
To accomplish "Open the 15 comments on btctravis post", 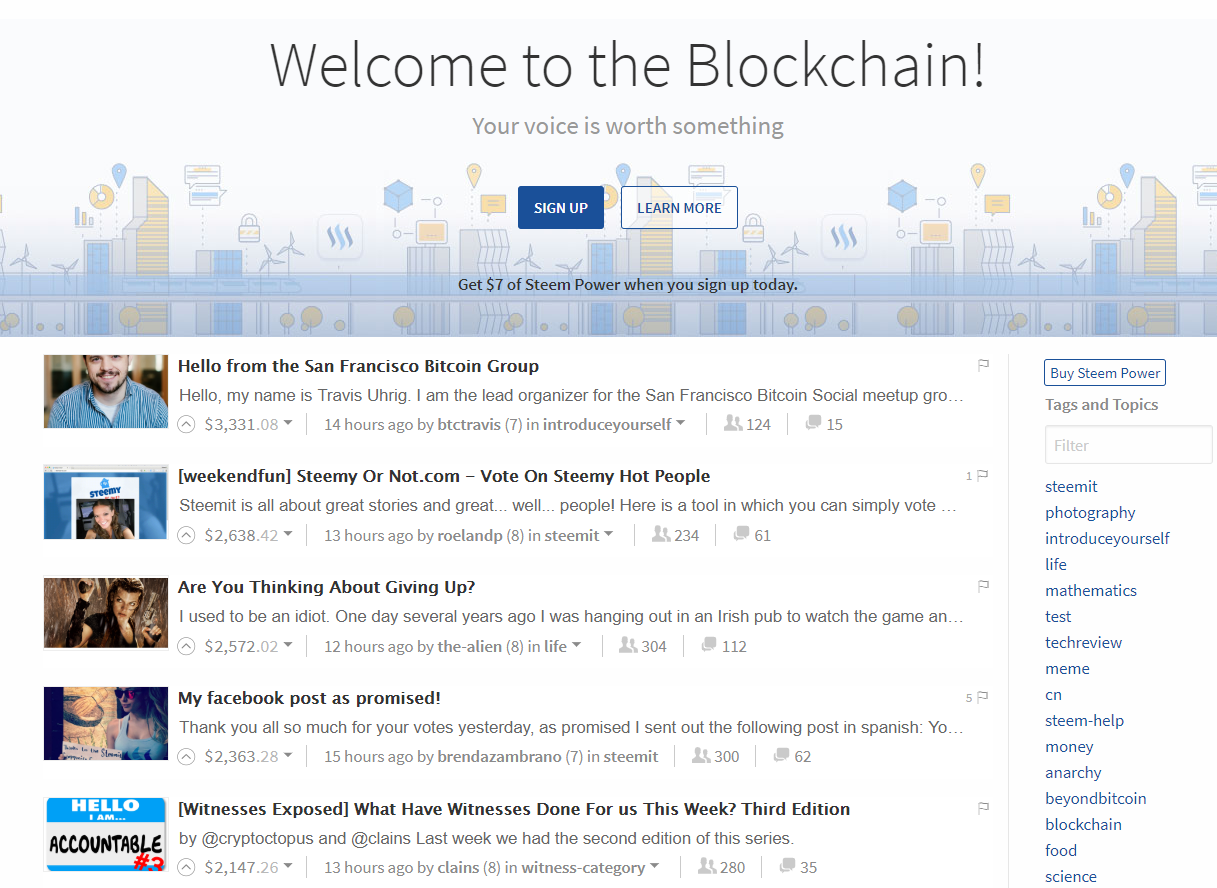I will (x=824, y=424).
